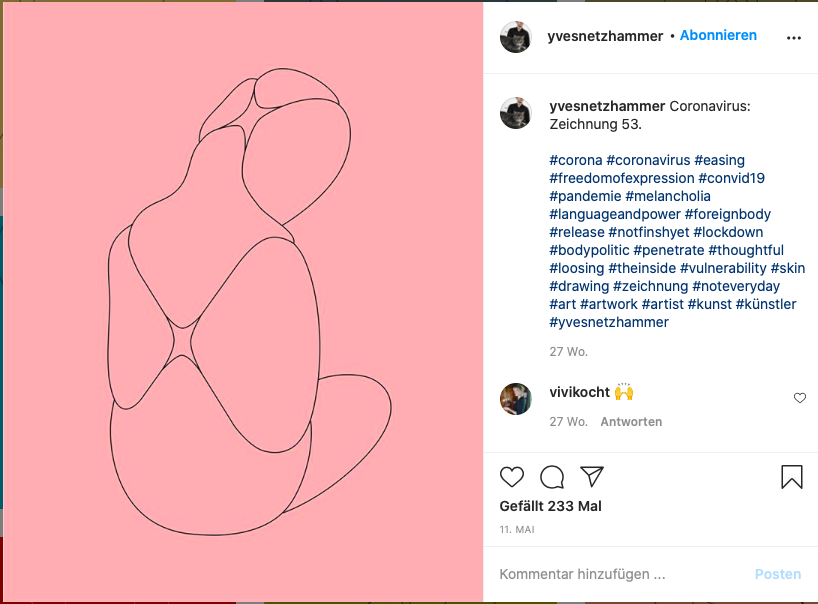
Task: Click the caption author avatar
Action: (516, 113)
